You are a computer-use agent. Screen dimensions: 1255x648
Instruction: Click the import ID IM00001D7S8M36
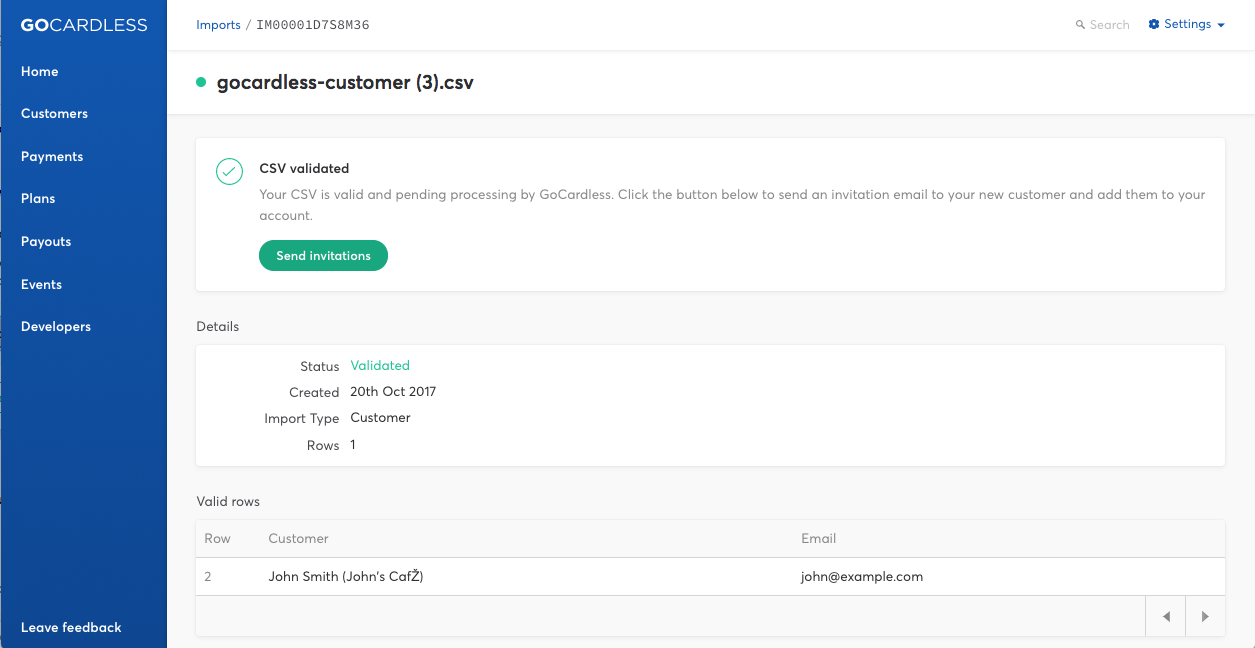(x=313, y=25)
